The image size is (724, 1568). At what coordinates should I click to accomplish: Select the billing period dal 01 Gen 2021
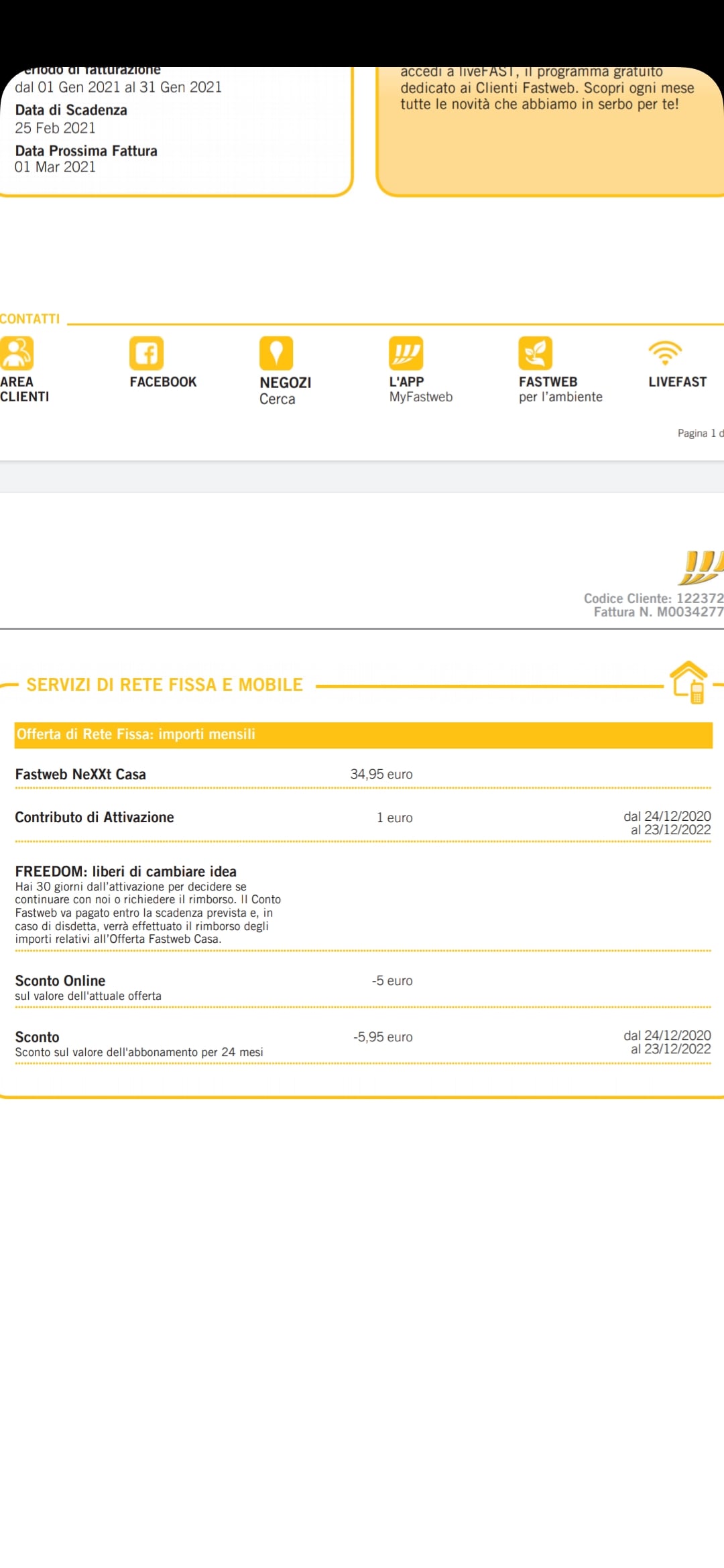tap(118, 87)
